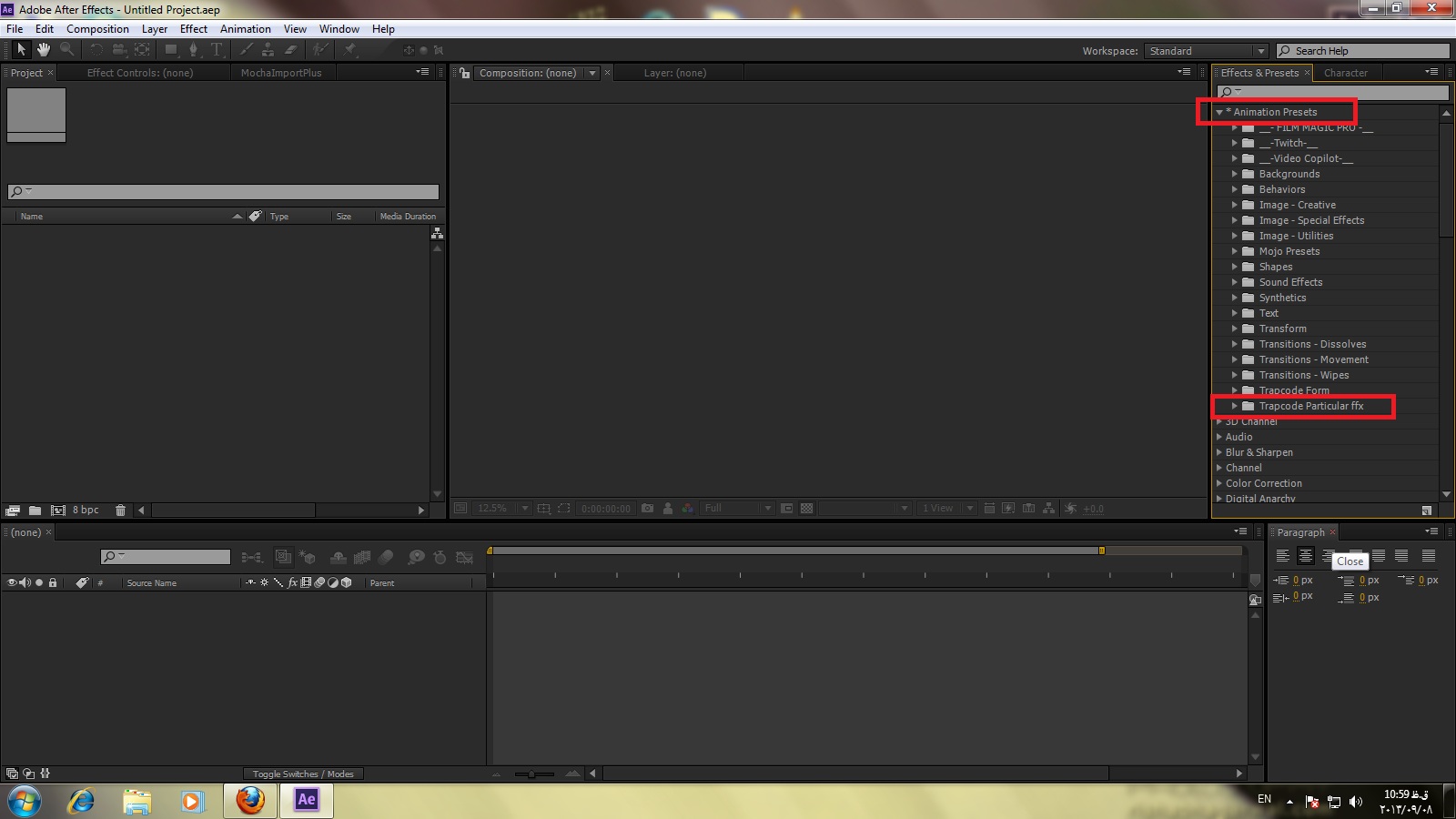Toggle Frame Blending enable switch in timeline
Viewport: 1456px width, 819px height.
(361, 557)
